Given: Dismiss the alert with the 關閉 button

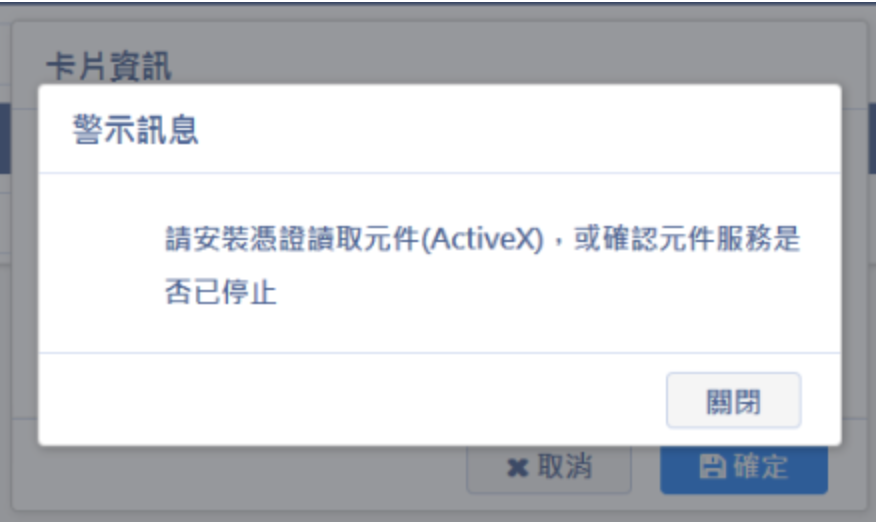Looking at the screenshot, I should tap(734, 400).
